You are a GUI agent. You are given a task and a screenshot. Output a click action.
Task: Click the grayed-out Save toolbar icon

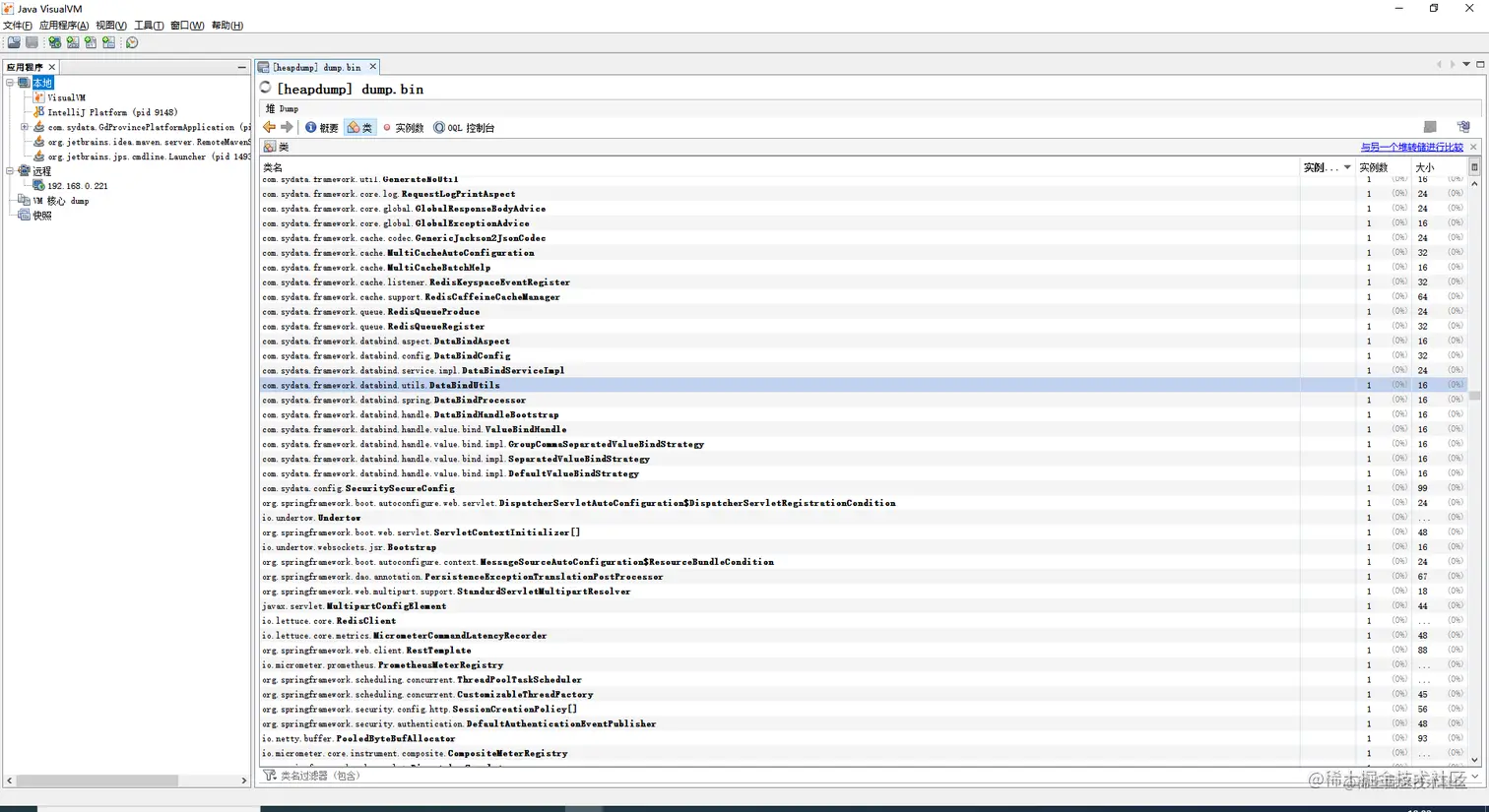tap(32, 42)
